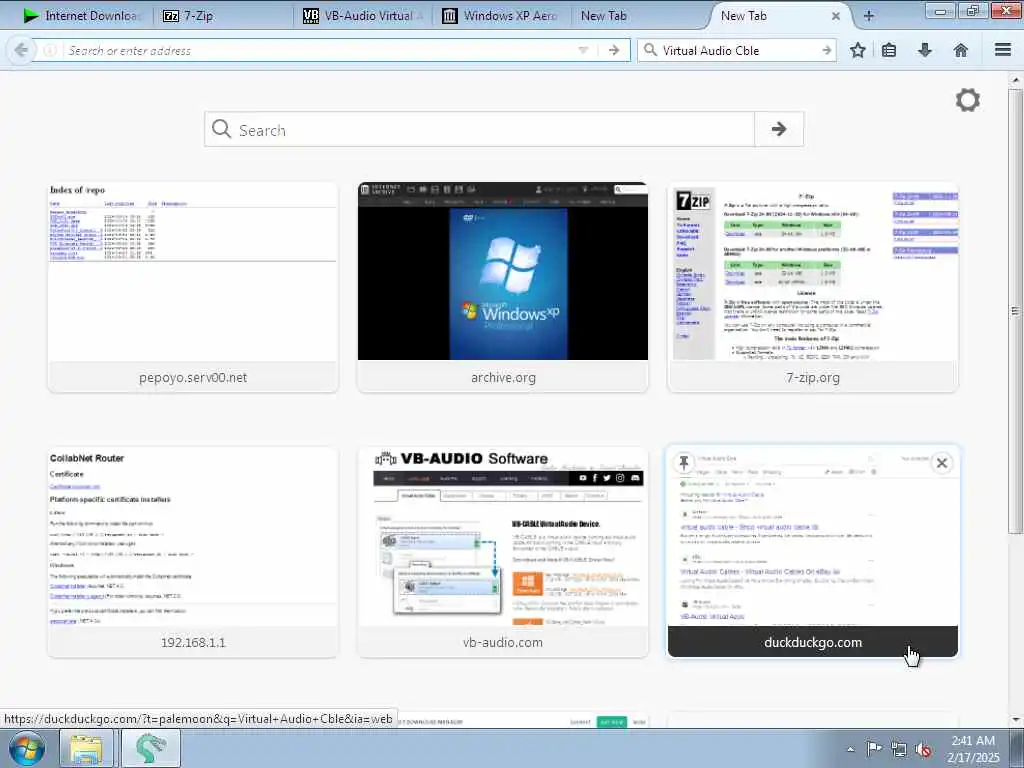This screenshot has height=768, width=1024.
Task: Open the archive.org tile
Action: coord(503,287)
